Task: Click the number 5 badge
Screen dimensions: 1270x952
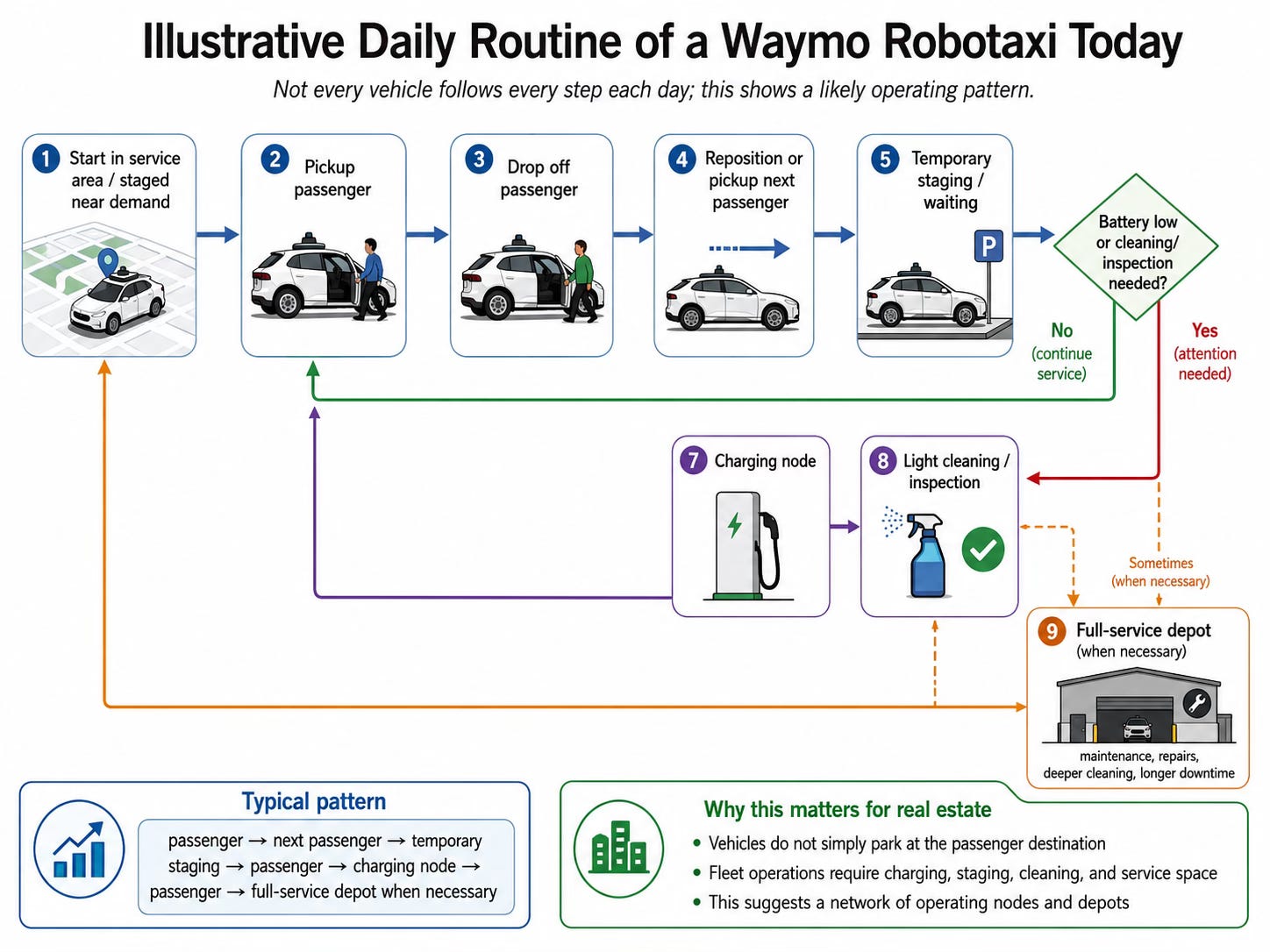Action: [x=885, y=160]
